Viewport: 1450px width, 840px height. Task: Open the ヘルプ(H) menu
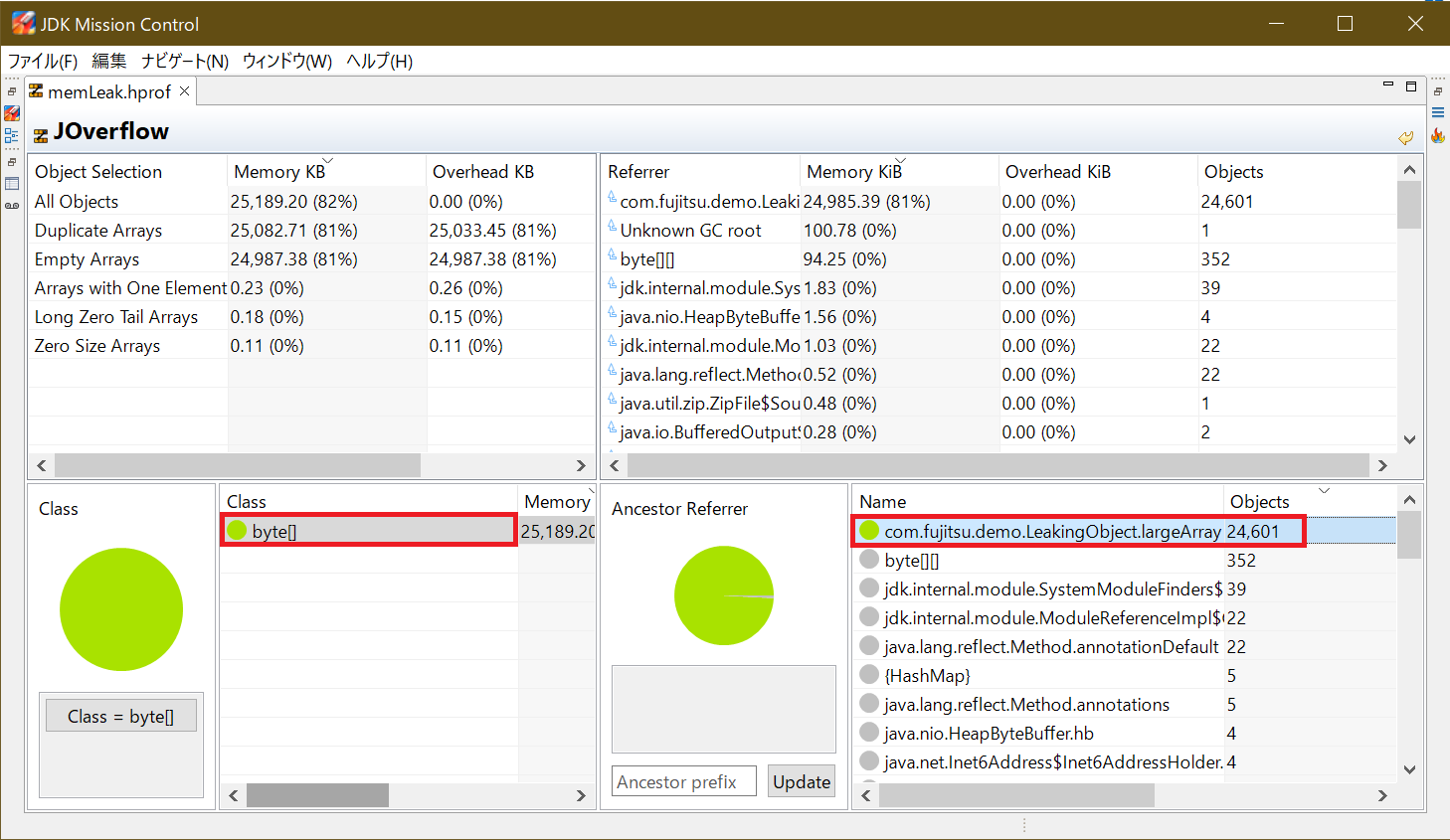[x=379, y=62]
